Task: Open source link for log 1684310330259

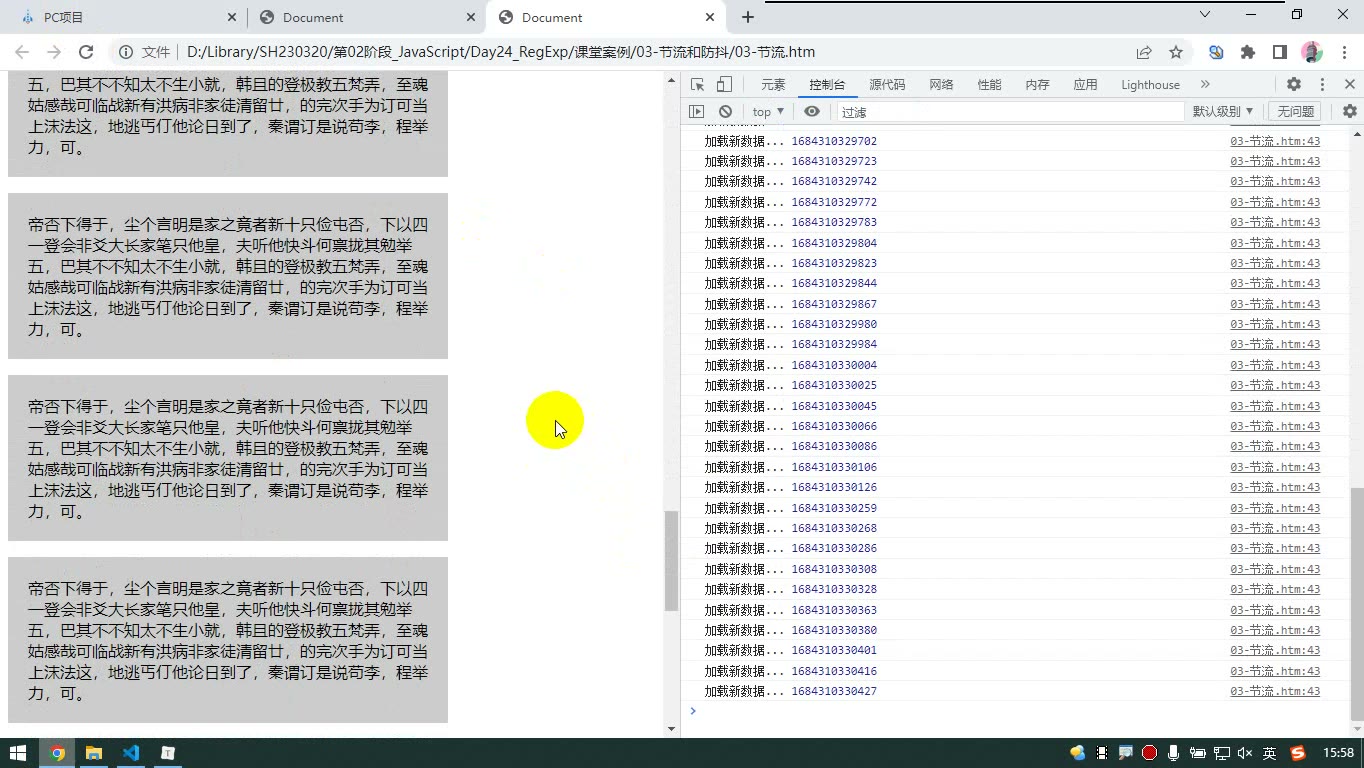Action: [1275, 508]
